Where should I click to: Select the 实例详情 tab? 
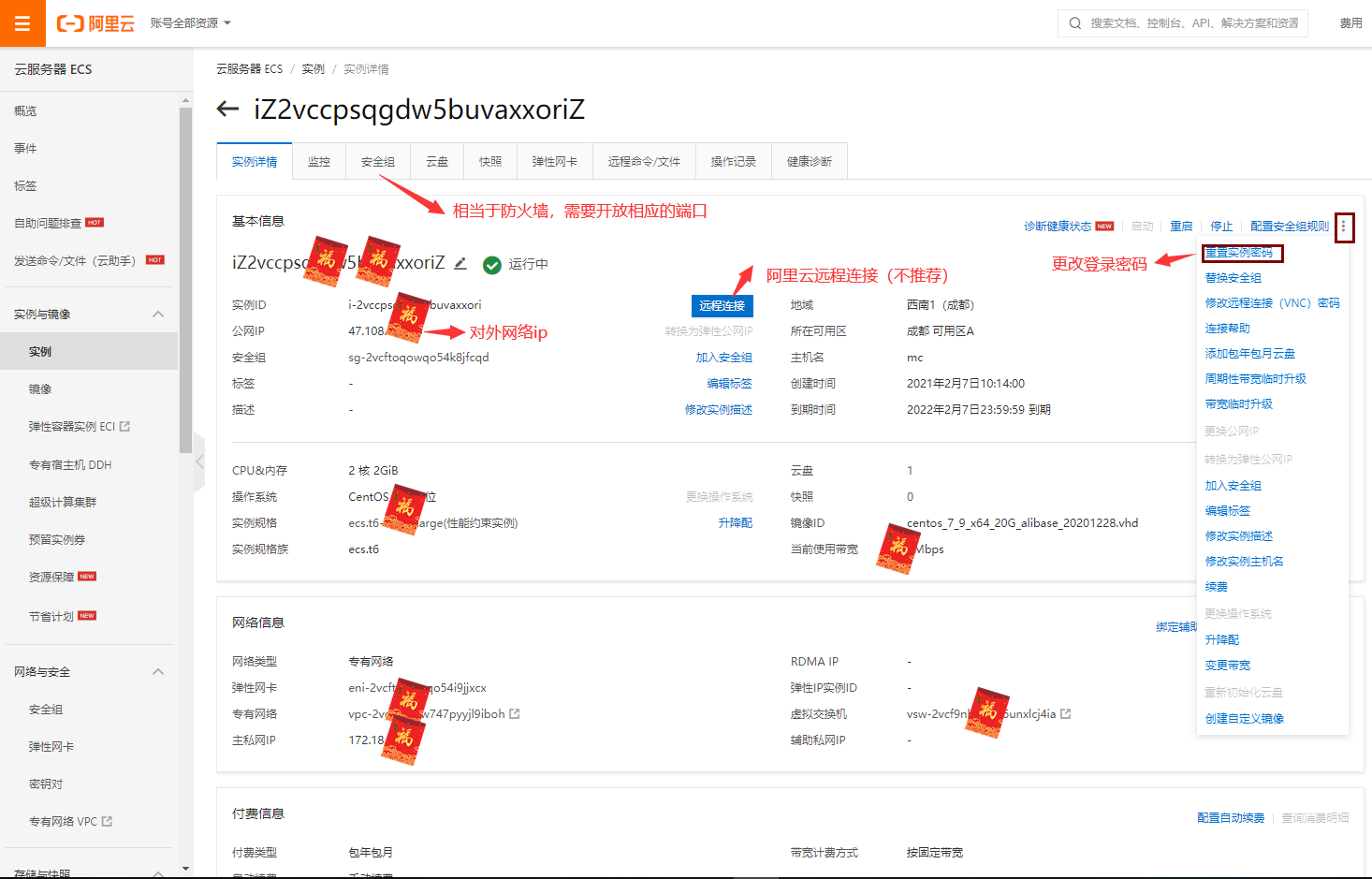coord(255,162)
